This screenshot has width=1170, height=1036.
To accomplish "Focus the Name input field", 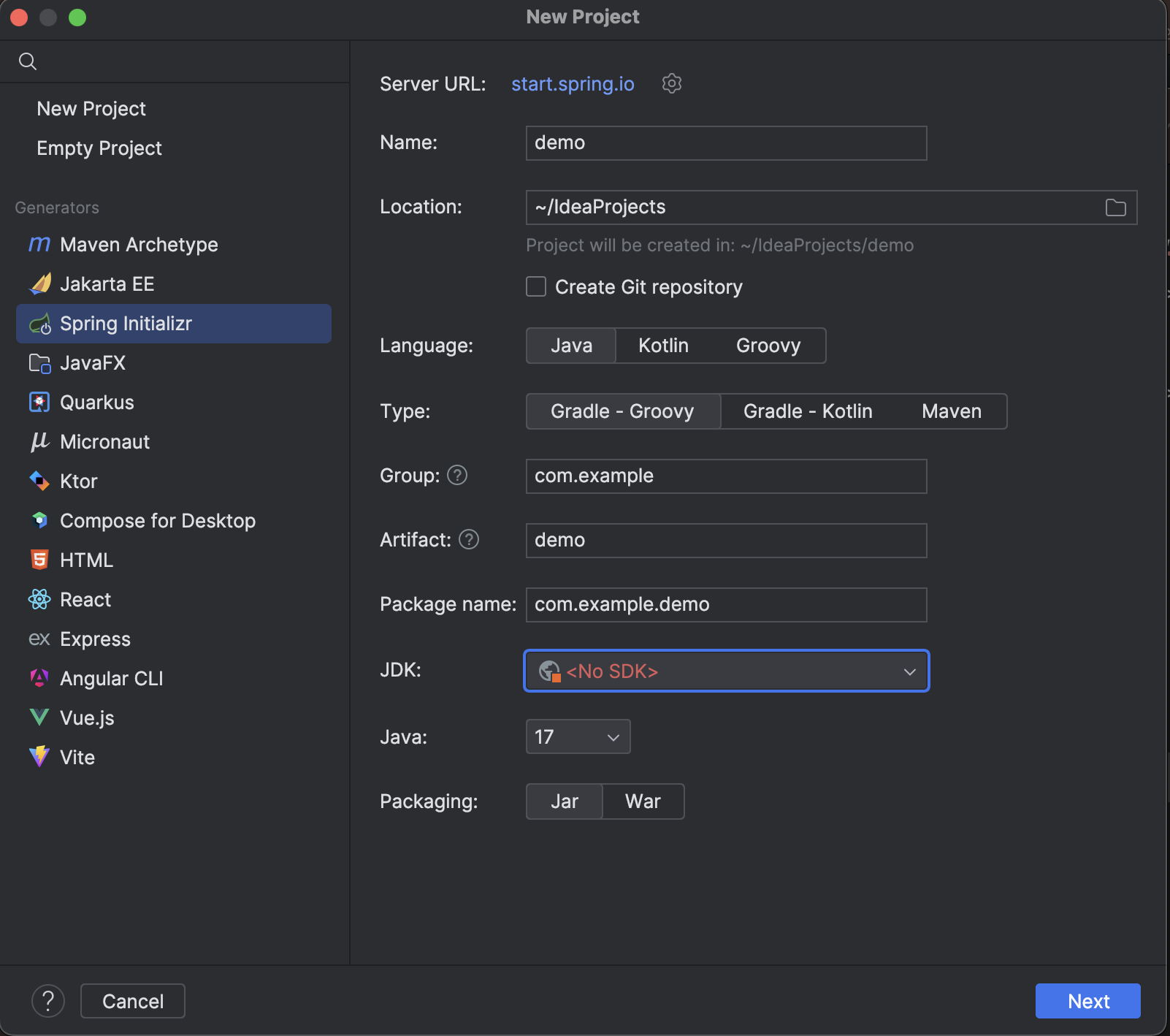I will [x=726, y=143].
